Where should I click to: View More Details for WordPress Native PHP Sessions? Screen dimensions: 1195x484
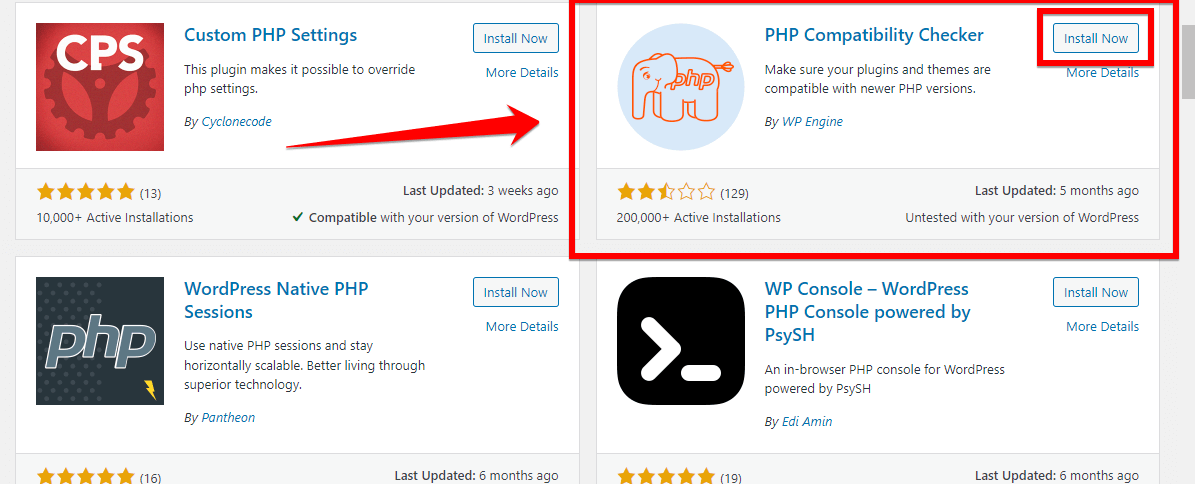pos(522,327)
